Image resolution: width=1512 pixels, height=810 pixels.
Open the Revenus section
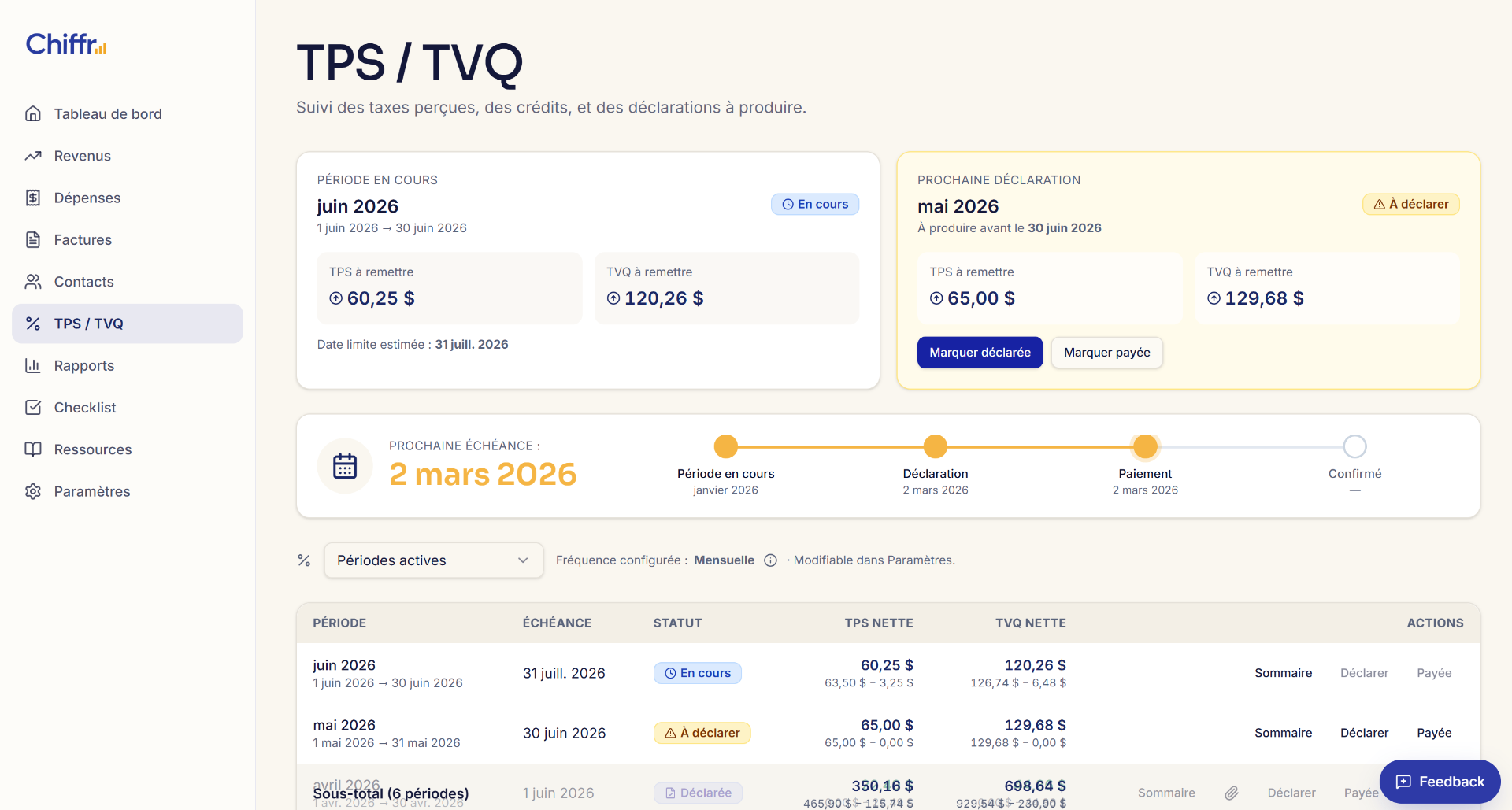(128, 156)
